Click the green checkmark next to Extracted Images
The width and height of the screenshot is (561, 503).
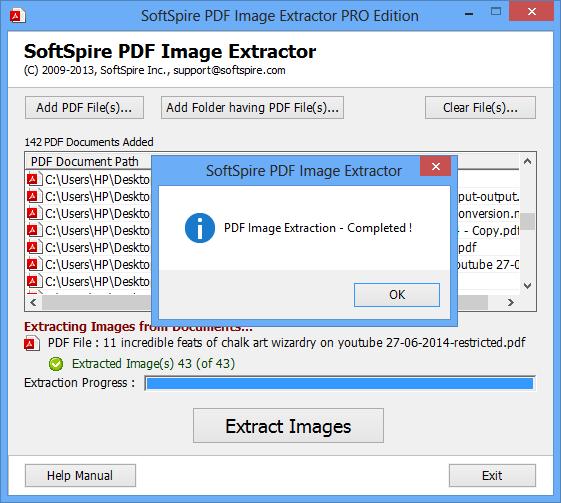click(x=56, y=364)
